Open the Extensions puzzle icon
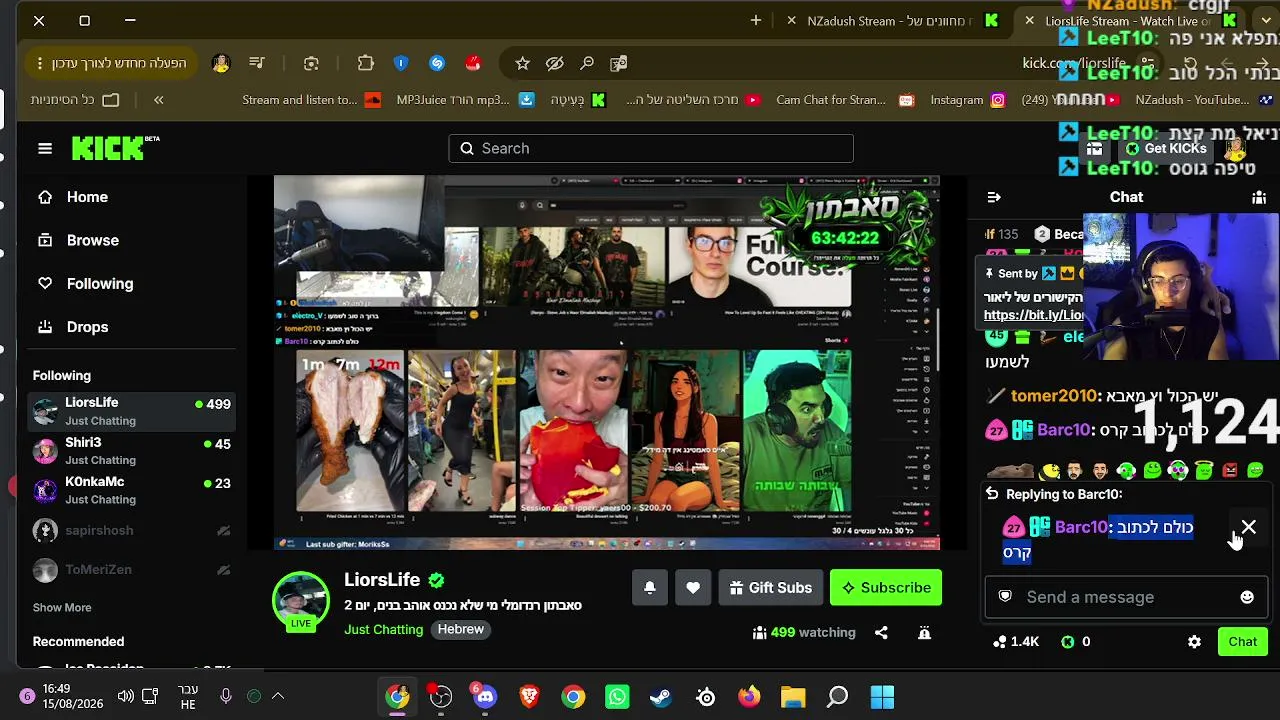This screenshot has width=1280, height=720. 366,63
